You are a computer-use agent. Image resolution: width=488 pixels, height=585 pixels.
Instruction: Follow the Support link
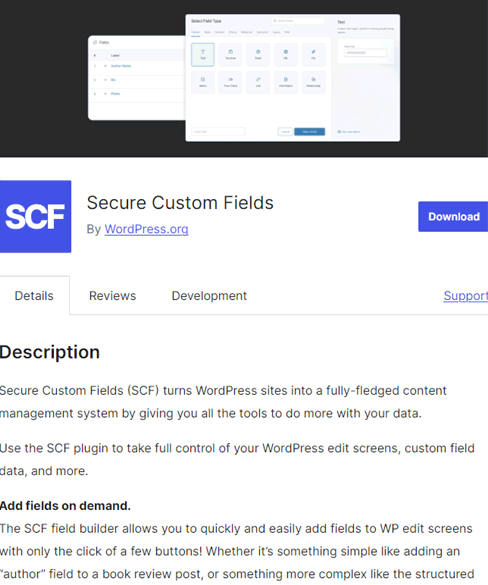pos(466,296)
